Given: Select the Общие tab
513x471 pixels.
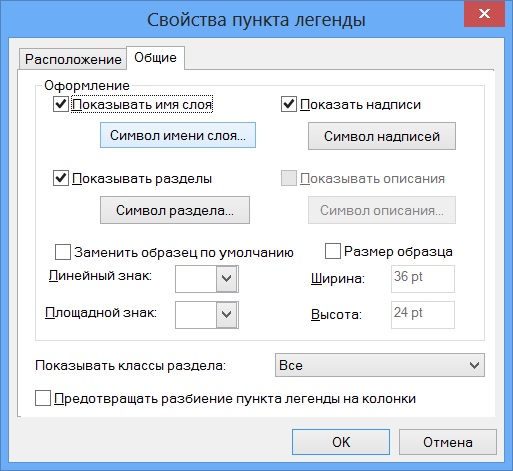Looking at the screenshot, I should pyautogui.click(x=155, y=58).
